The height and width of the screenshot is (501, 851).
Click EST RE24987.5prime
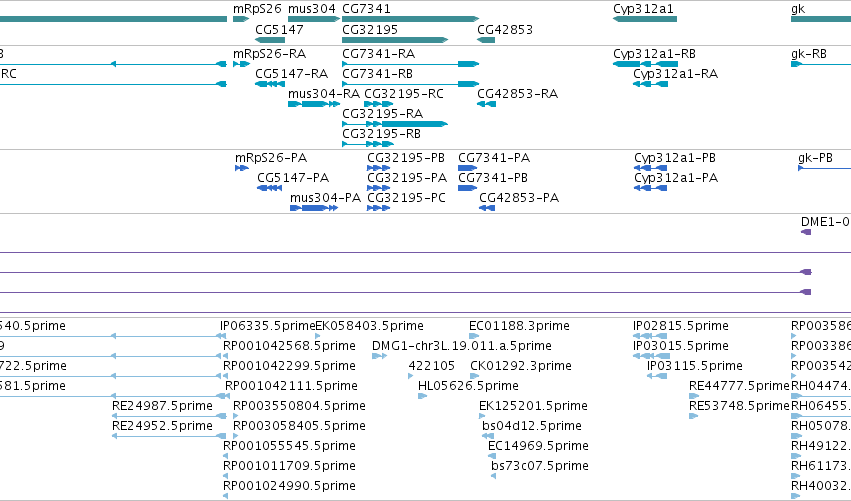pos(162,406)
